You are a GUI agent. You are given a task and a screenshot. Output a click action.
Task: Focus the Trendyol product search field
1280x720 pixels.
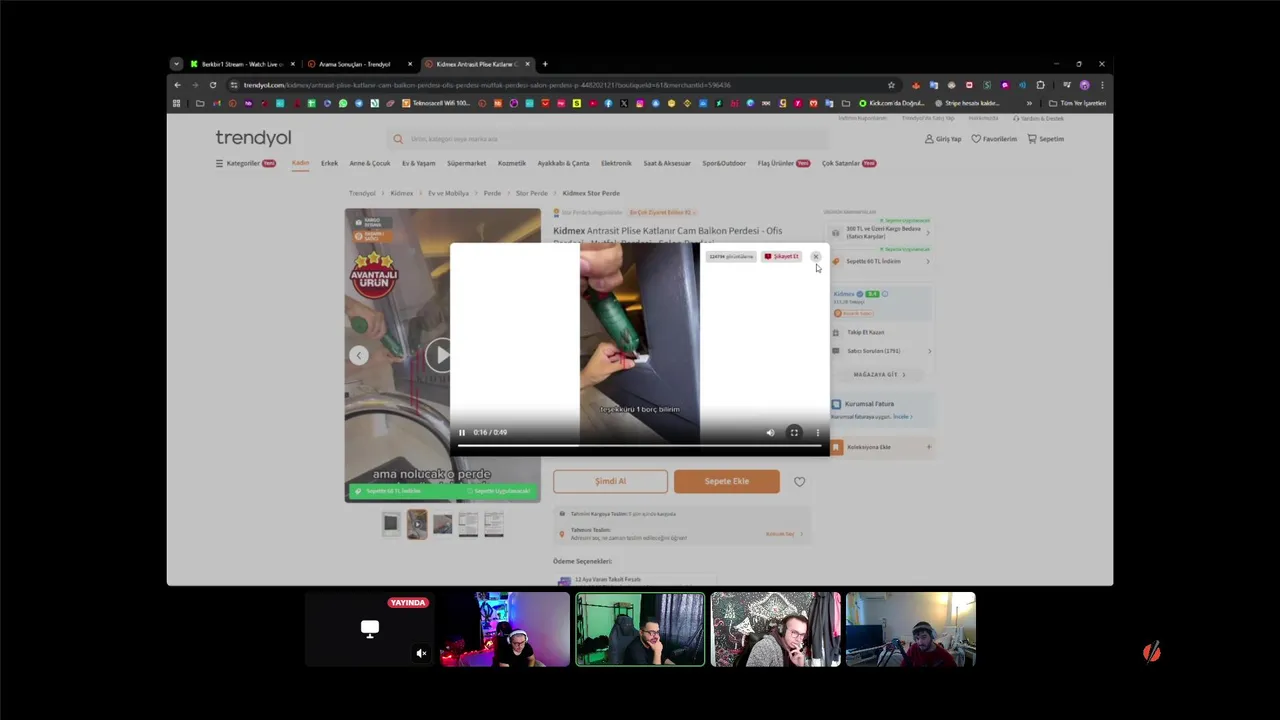pos(608,139)
